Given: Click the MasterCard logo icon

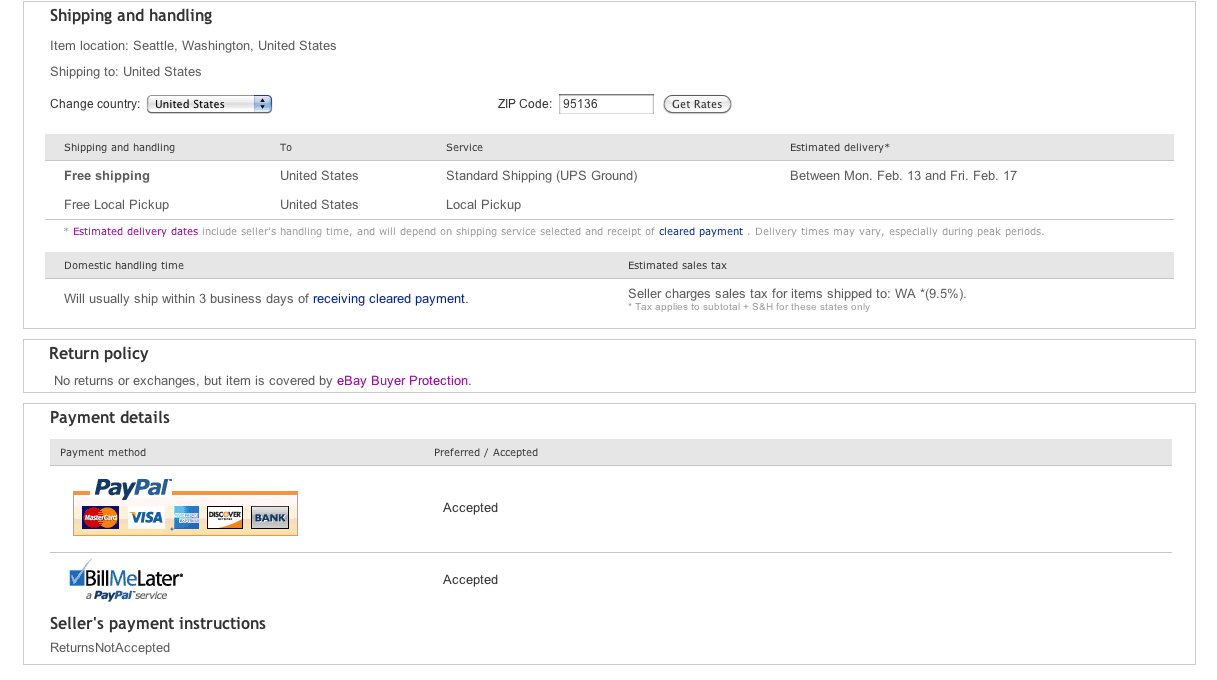Looking at the screenshot, I should pyautogui.click(x=101, y=517).
